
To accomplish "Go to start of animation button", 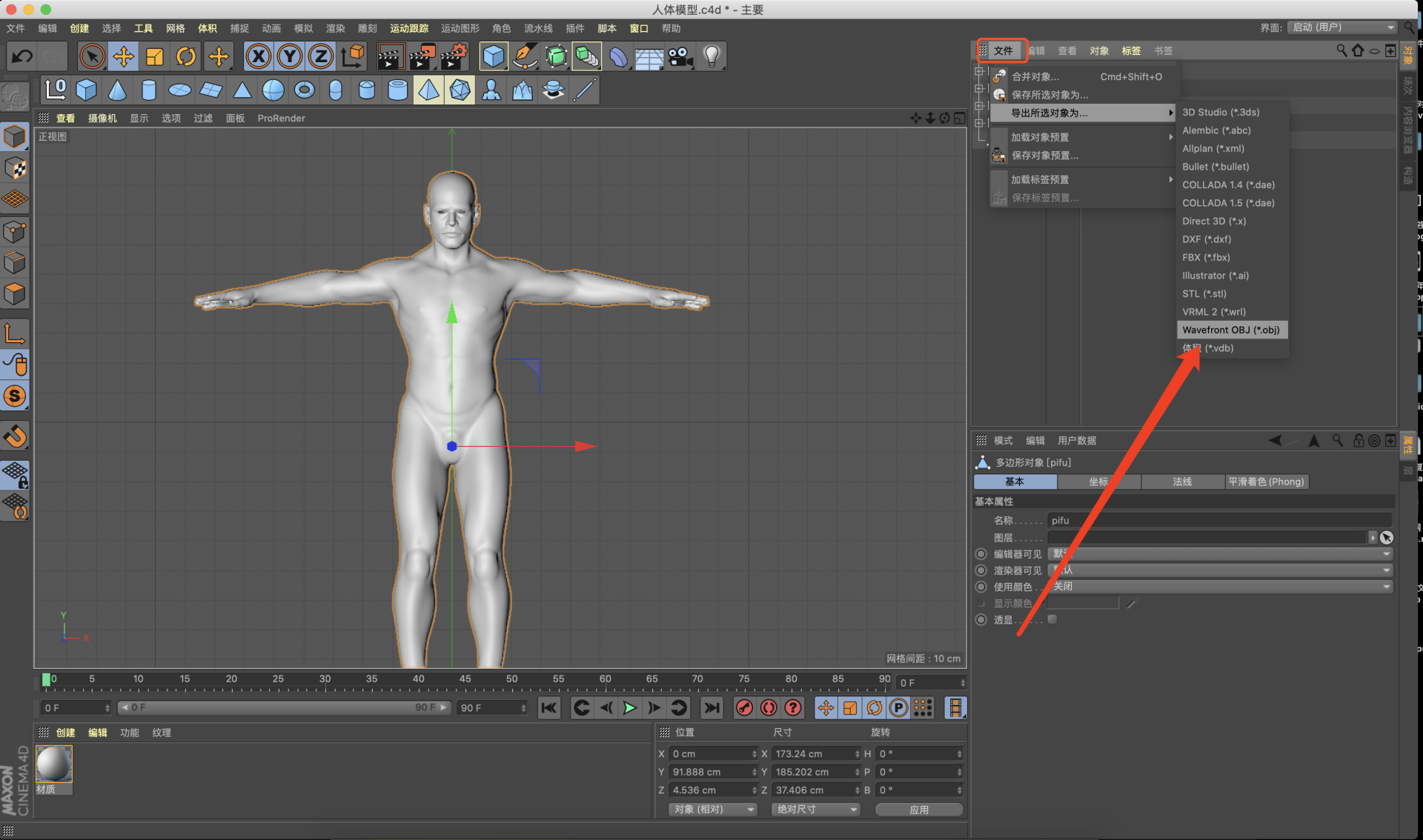I will [x=548, y=708].
